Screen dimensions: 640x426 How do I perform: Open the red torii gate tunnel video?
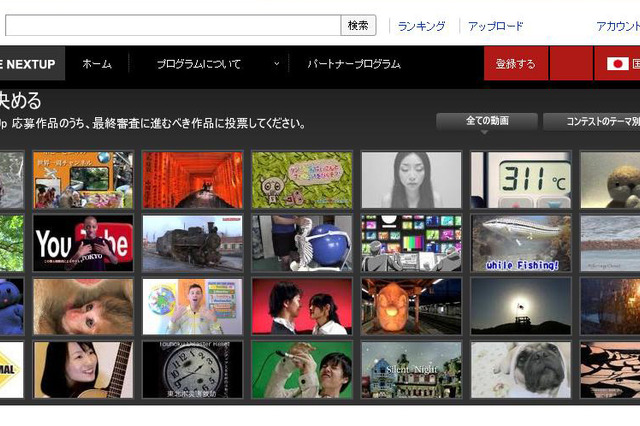tap(193, 180)
